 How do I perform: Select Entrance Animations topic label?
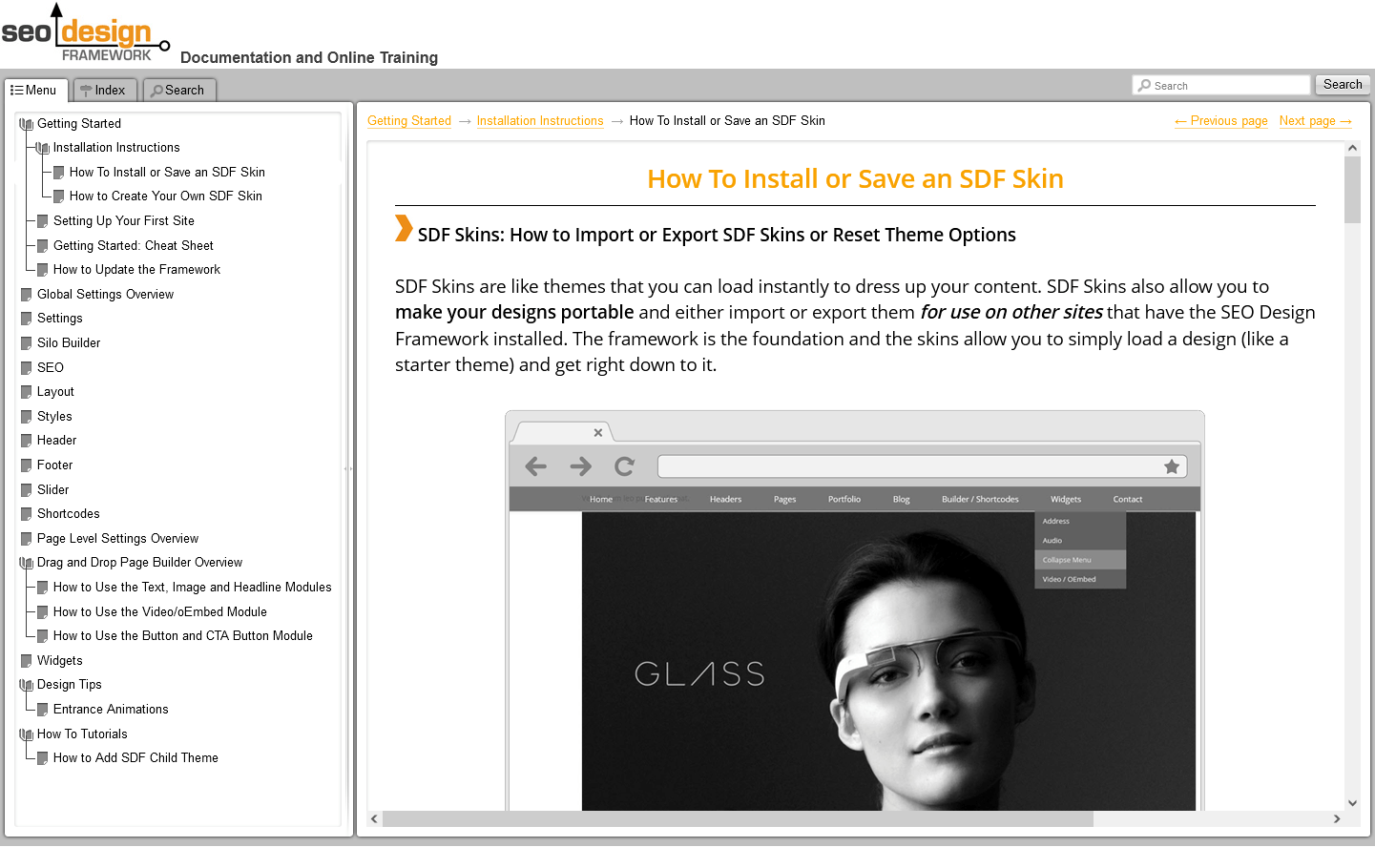point(111,710)
